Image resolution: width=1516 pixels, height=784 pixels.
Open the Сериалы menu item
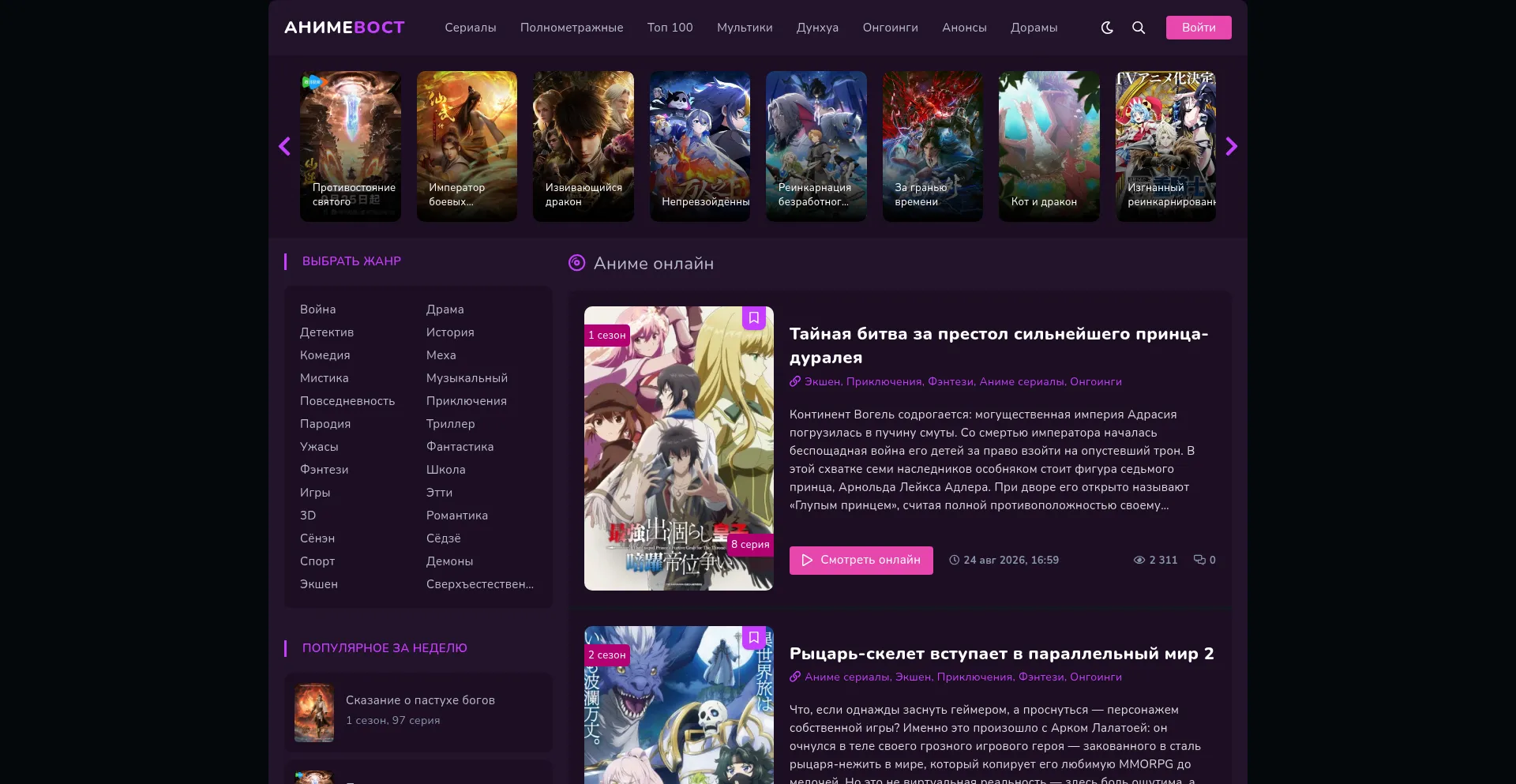coord(471,28)
